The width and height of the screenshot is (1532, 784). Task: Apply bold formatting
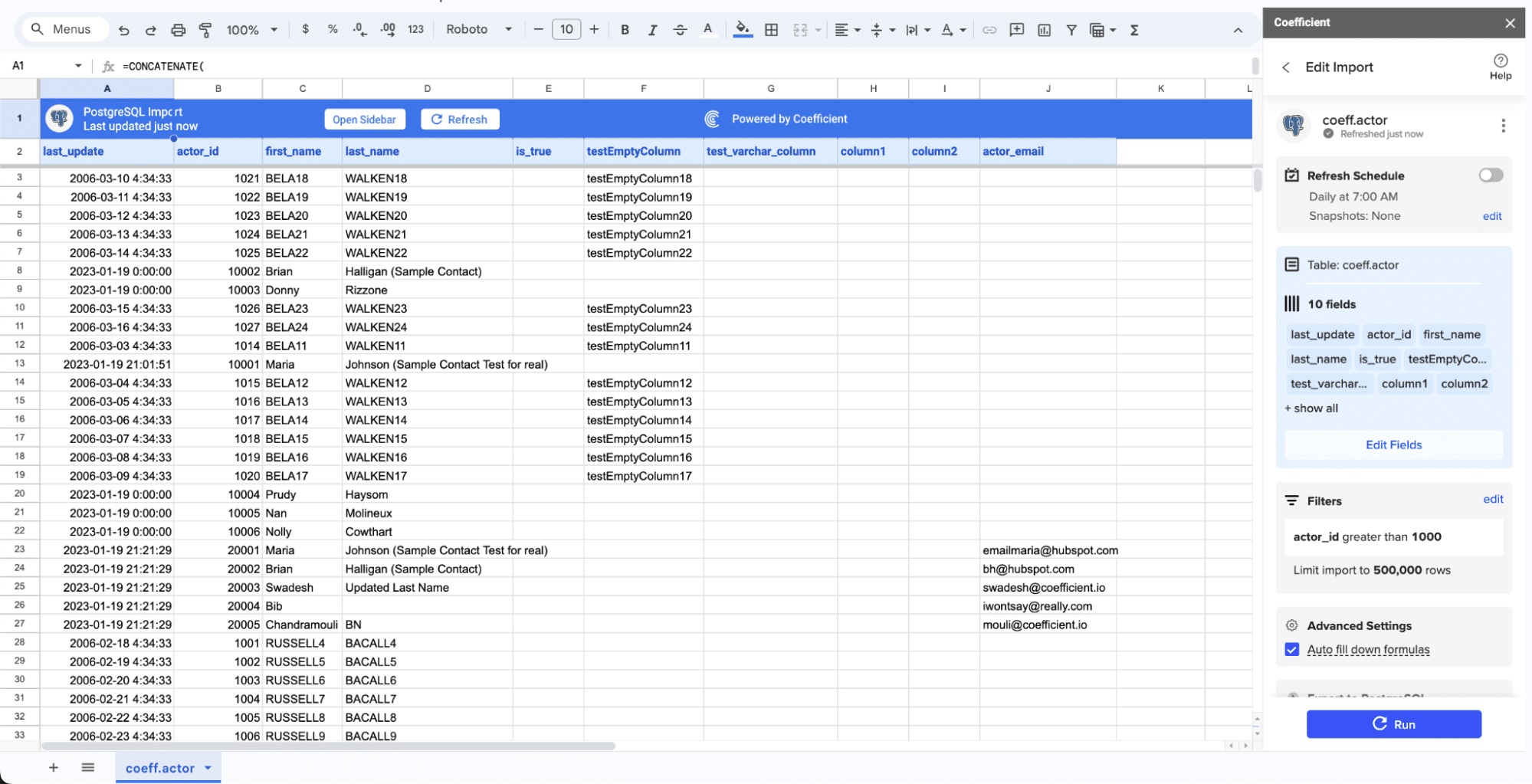[625, 30]
